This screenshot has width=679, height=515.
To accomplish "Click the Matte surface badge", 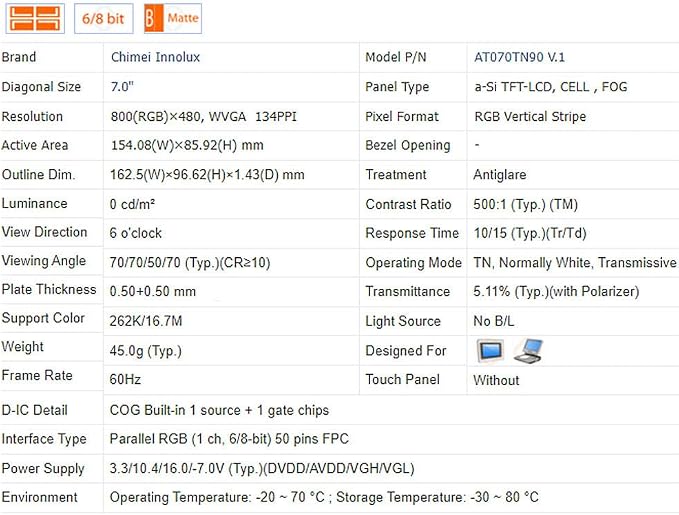I will (173, 19).
